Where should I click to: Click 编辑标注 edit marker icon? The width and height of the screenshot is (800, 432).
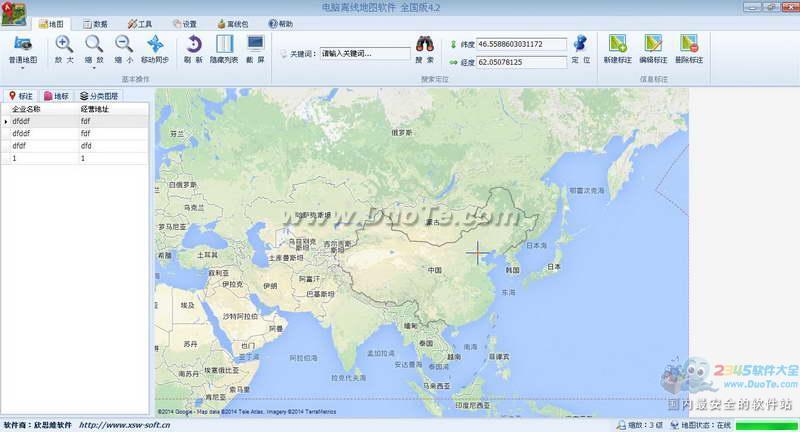652,44
